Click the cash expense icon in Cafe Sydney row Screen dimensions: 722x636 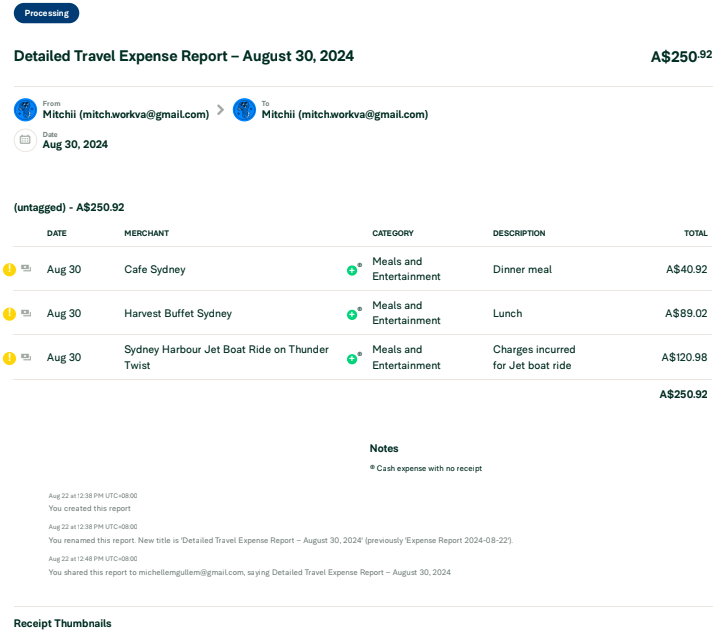point(26,268)
